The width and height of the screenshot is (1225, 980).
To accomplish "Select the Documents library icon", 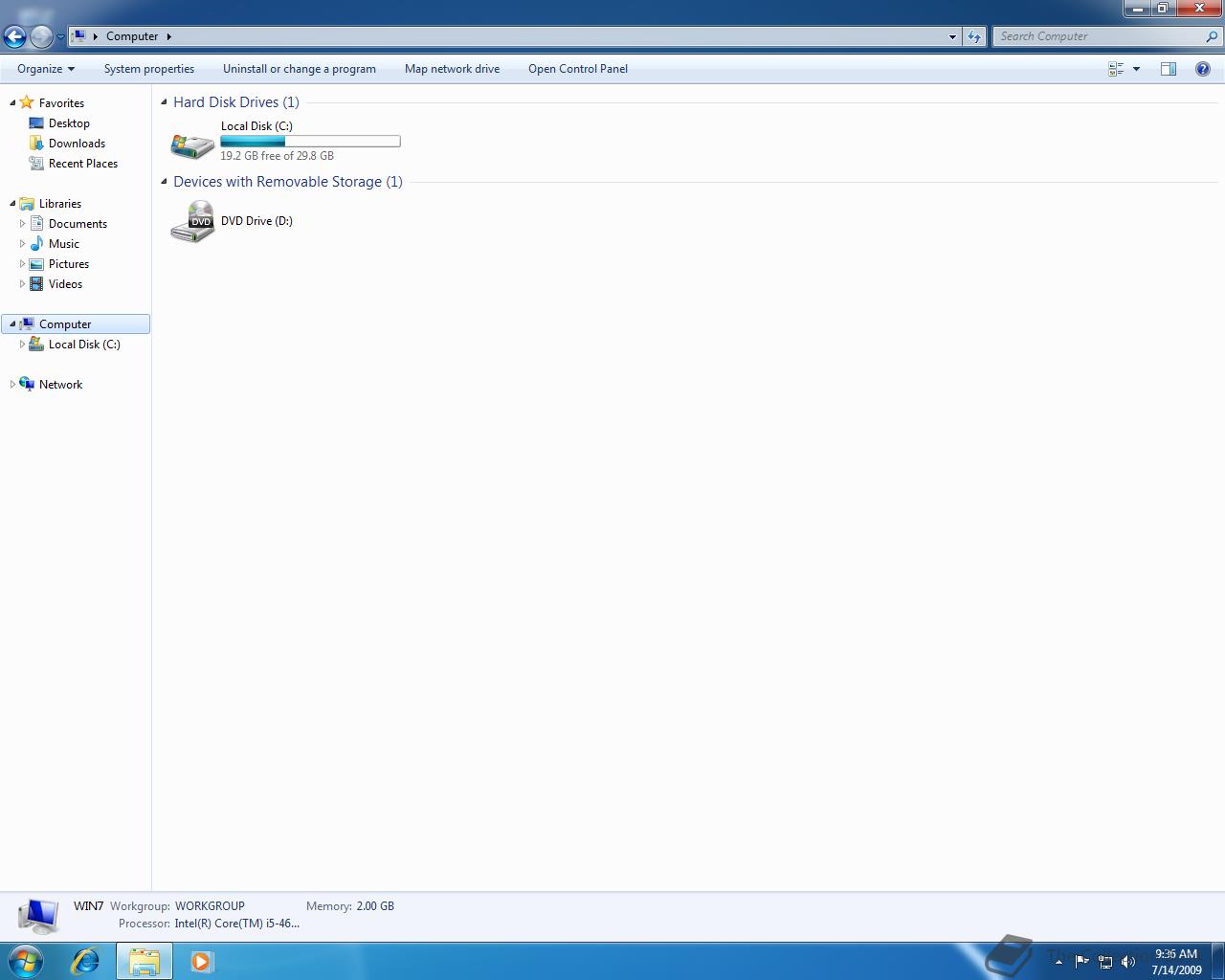I will coord(36,223).
